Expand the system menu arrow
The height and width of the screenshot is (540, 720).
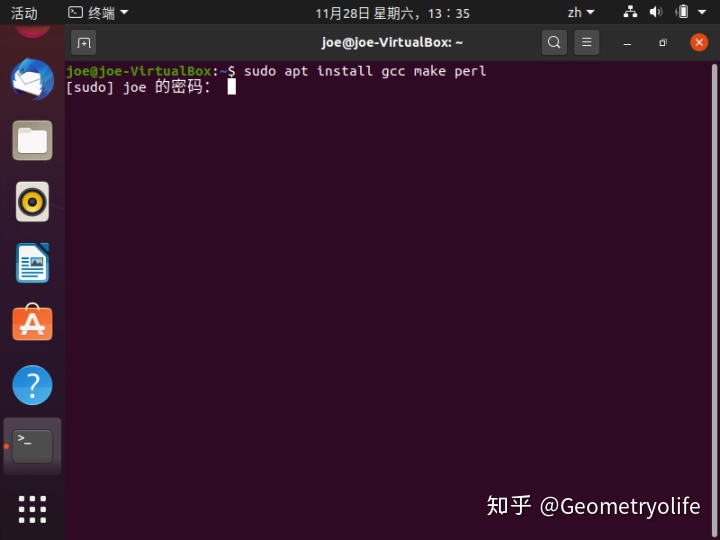coord(702,12)
